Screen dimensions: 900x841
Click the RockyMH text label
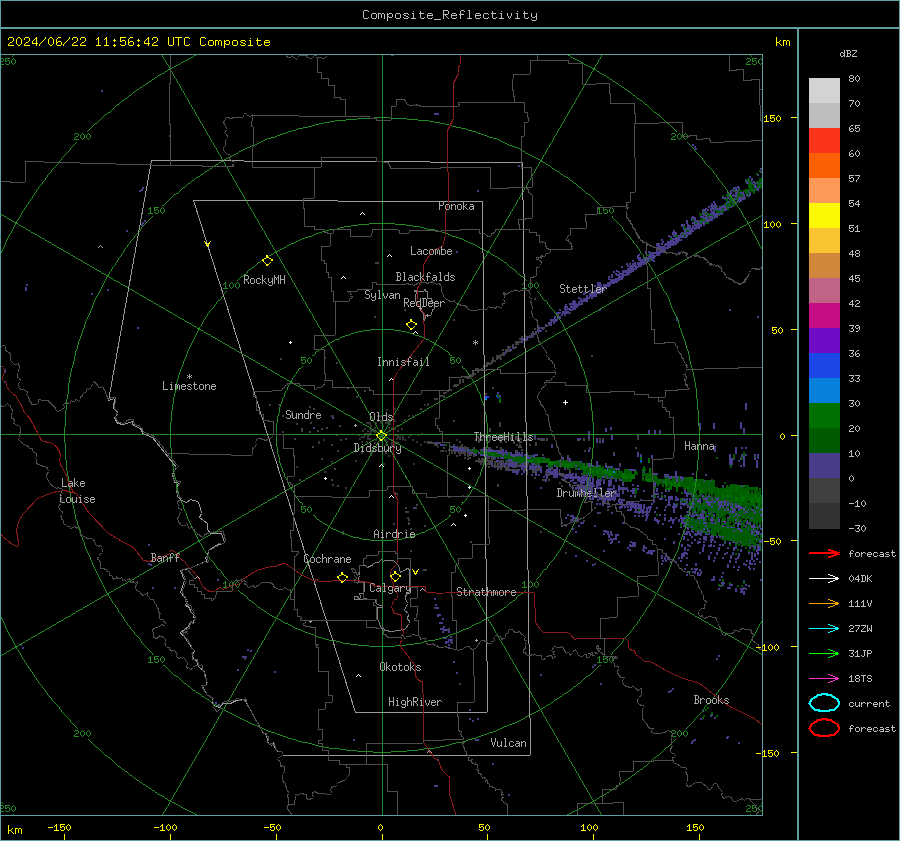[264, 280]
